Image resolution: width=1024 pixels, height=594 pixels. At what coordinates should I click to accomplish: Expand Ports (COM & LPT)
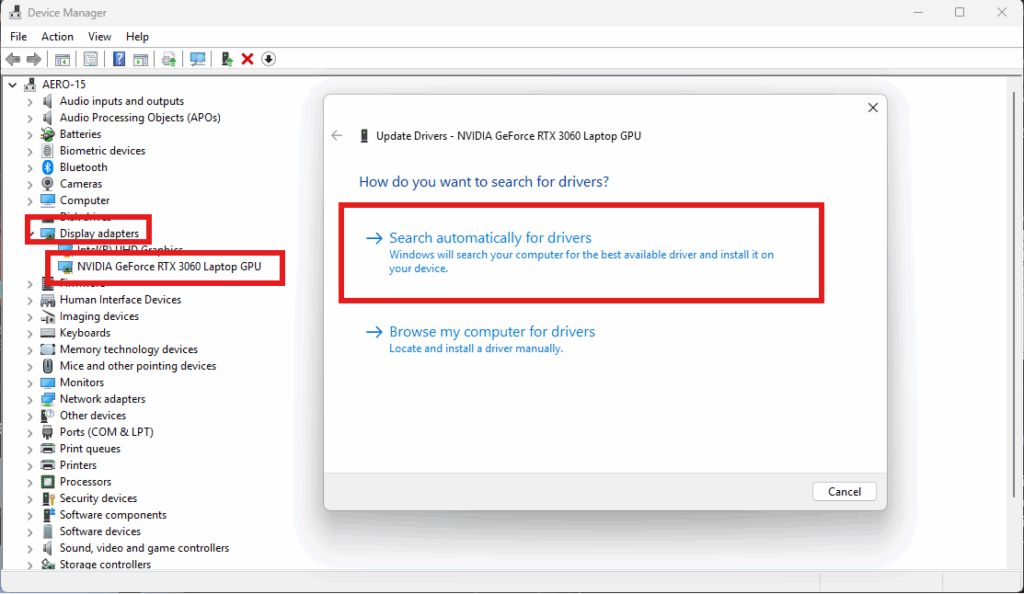coord(29,433)
